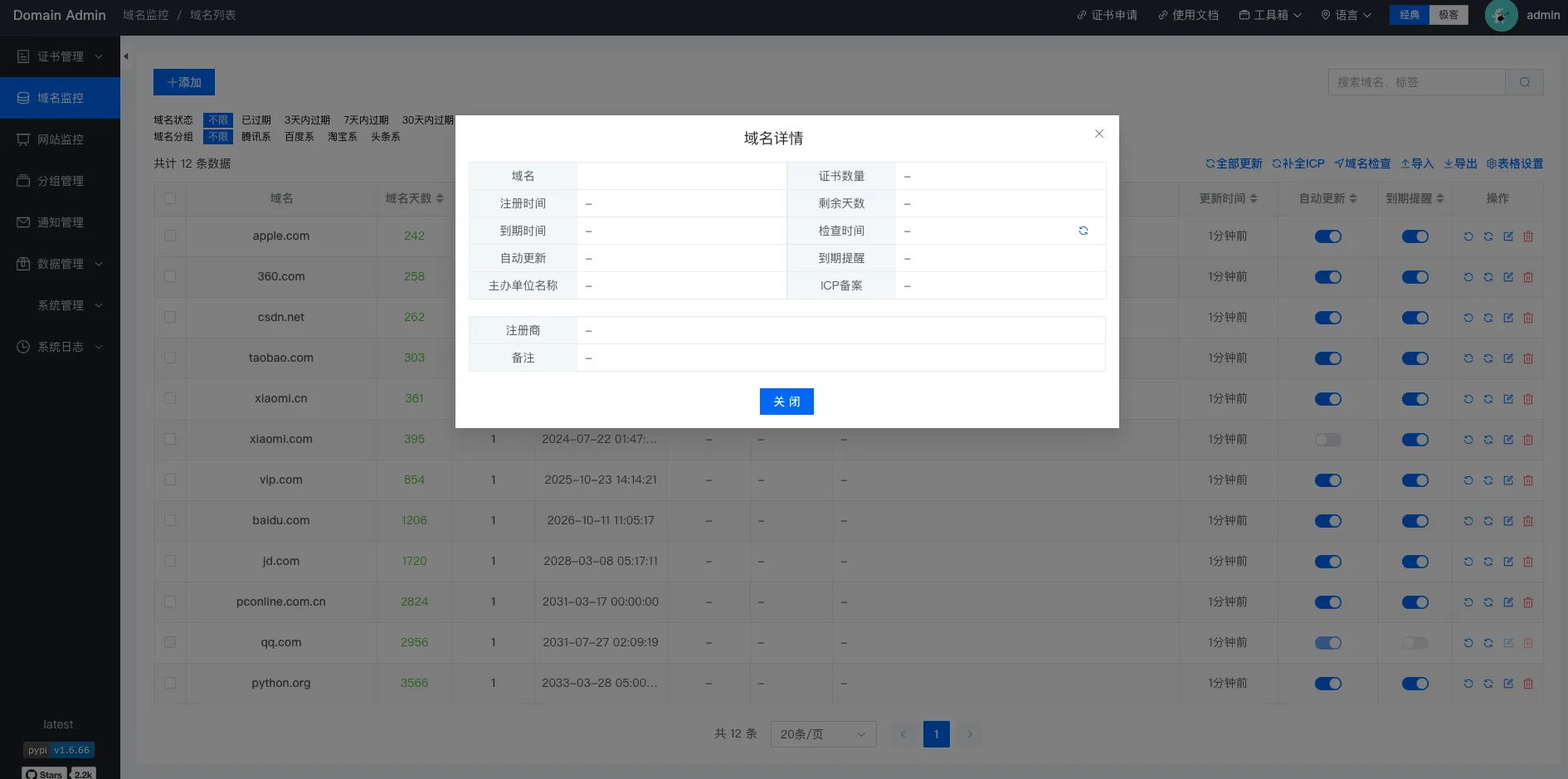
Task: Open 域名监控 sidebar item
Action: pos(60,98)
